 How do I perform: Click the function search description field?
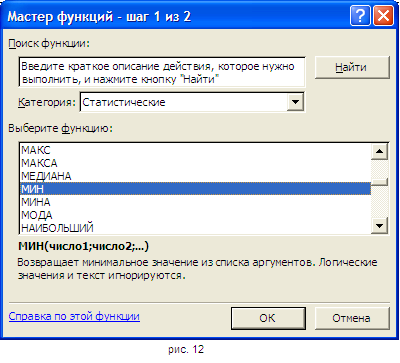[162, 72]
